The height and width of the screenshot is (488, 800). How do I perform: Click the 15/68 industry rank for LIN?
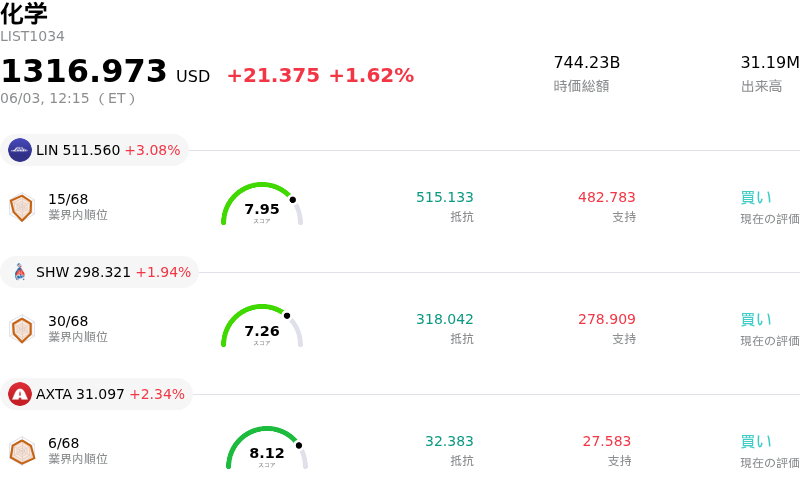tap(68, 199)
